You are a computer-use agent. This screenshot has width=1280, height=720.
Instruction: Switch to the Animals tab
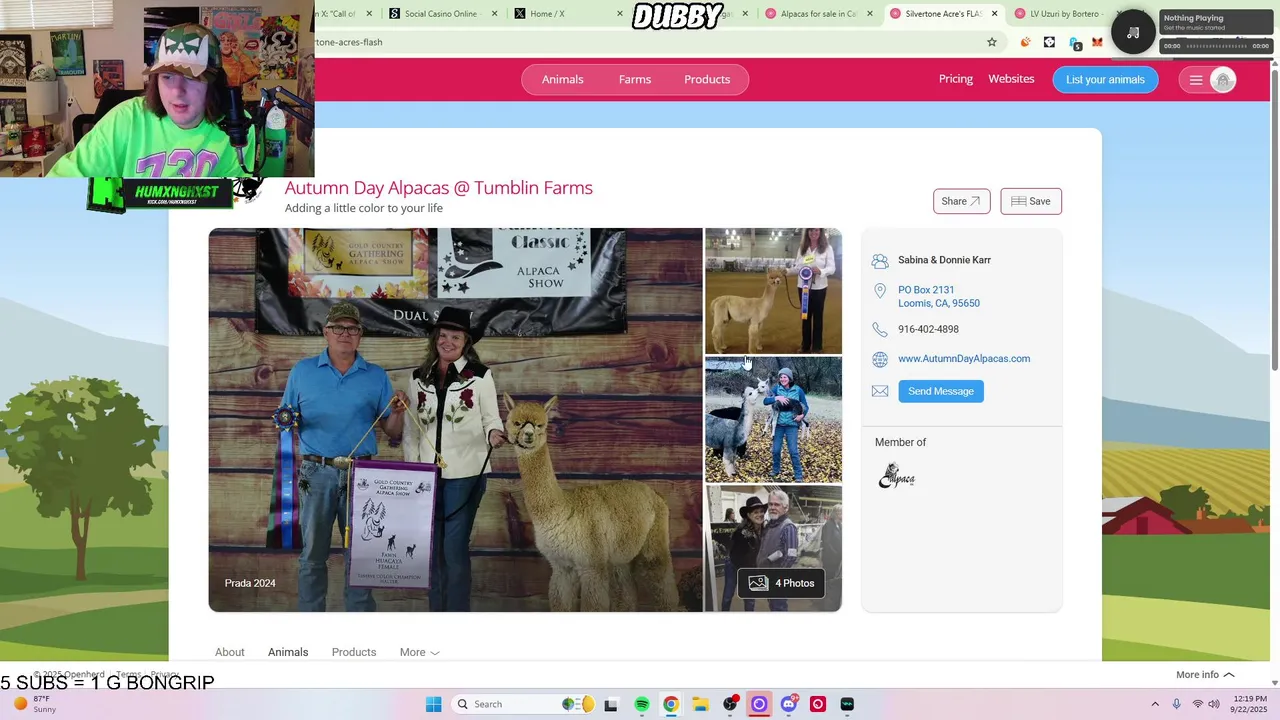click(288, 652)
